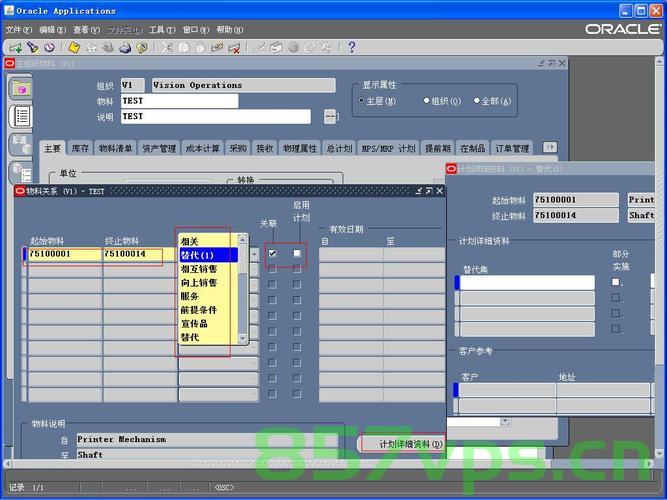Open the Show Navigator toolbar icon
The image size is (667, 500).
tap(49, 48)
